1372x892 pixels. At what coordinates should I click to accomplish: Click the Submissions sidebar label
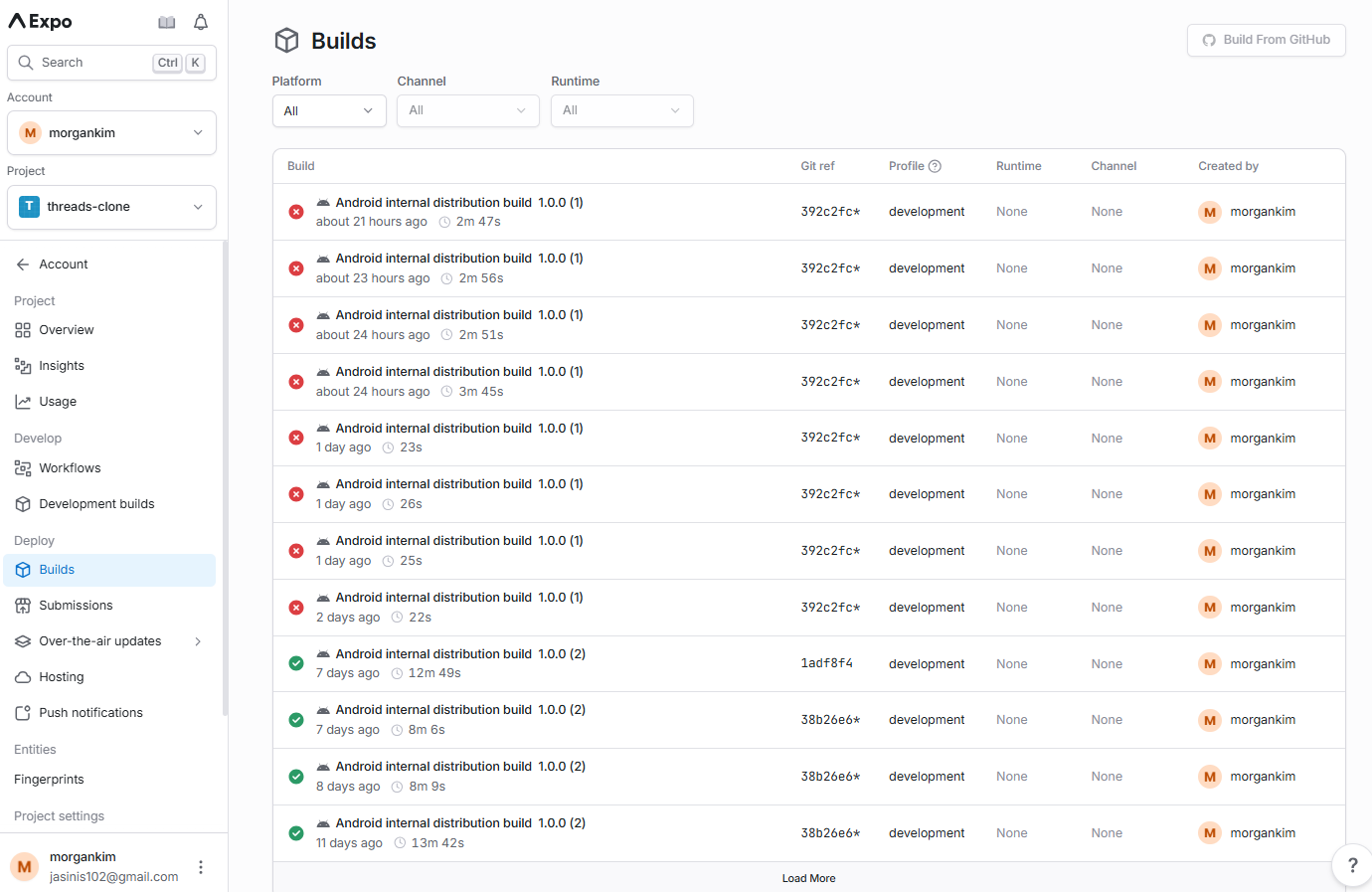point(76,606)
